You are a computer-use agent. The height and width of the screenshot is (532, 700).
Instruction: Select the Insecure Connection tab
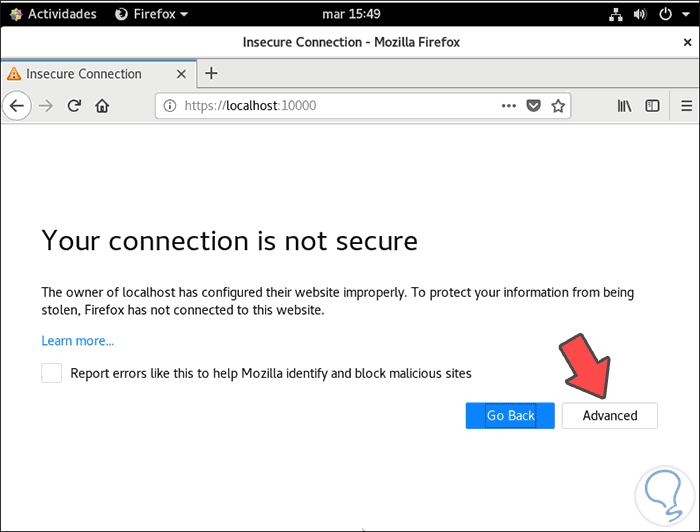coord(84,74)
